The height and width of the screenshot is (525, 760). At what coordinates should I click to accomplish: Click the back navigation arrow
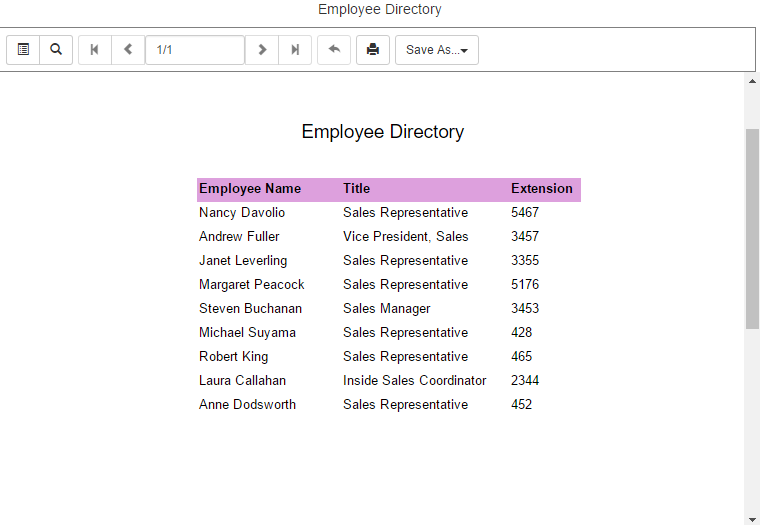click(x=334, y=49)
